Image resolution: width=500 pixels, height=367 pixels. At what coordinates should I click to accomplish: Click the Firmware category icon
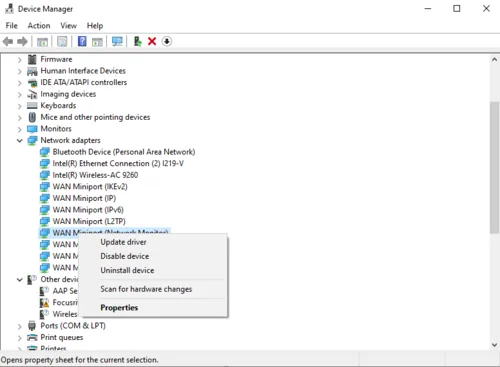(x=32, y=59)
